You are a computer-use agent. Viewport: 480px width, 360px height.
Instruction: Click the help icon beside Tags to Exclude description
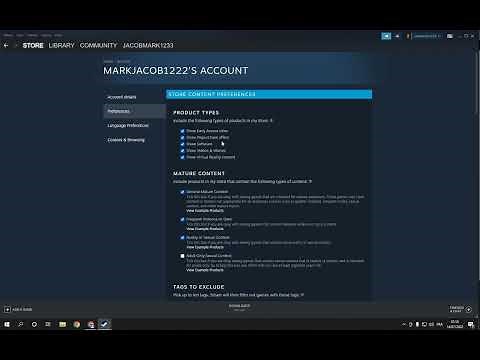(x=302, y=295)
